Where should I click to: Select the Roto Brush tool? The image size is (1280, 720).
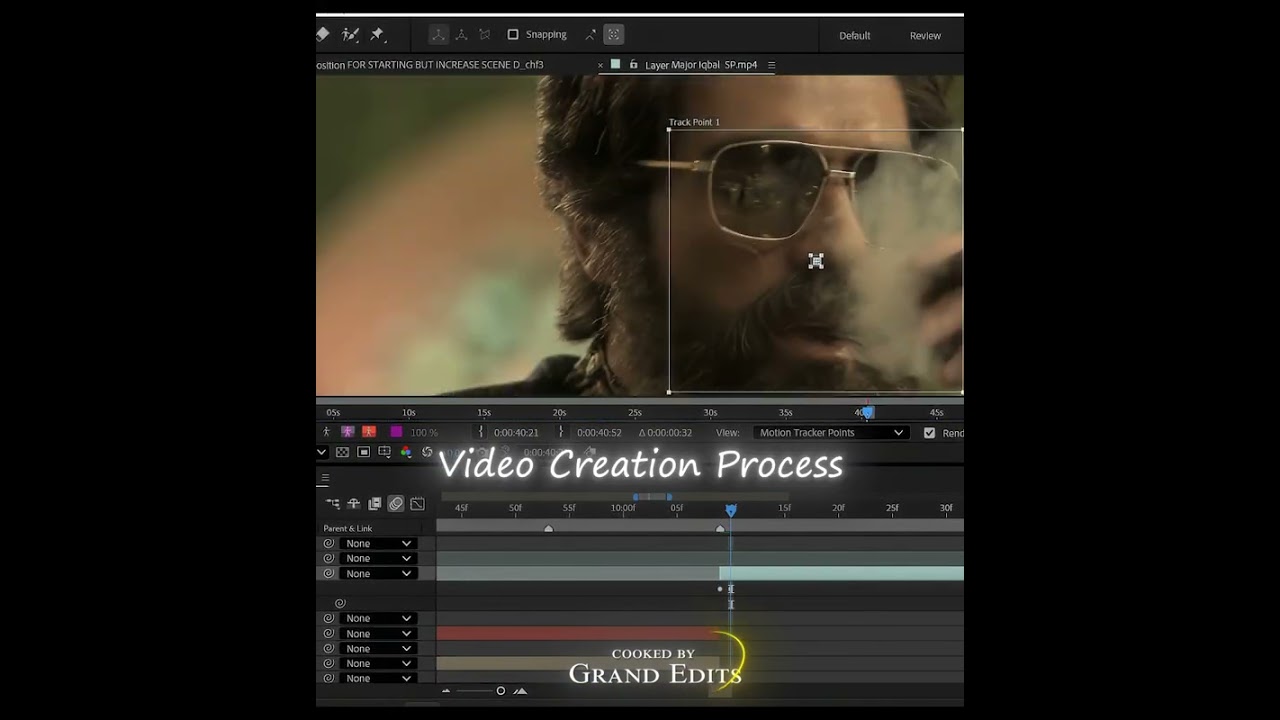tap(350, 34)
